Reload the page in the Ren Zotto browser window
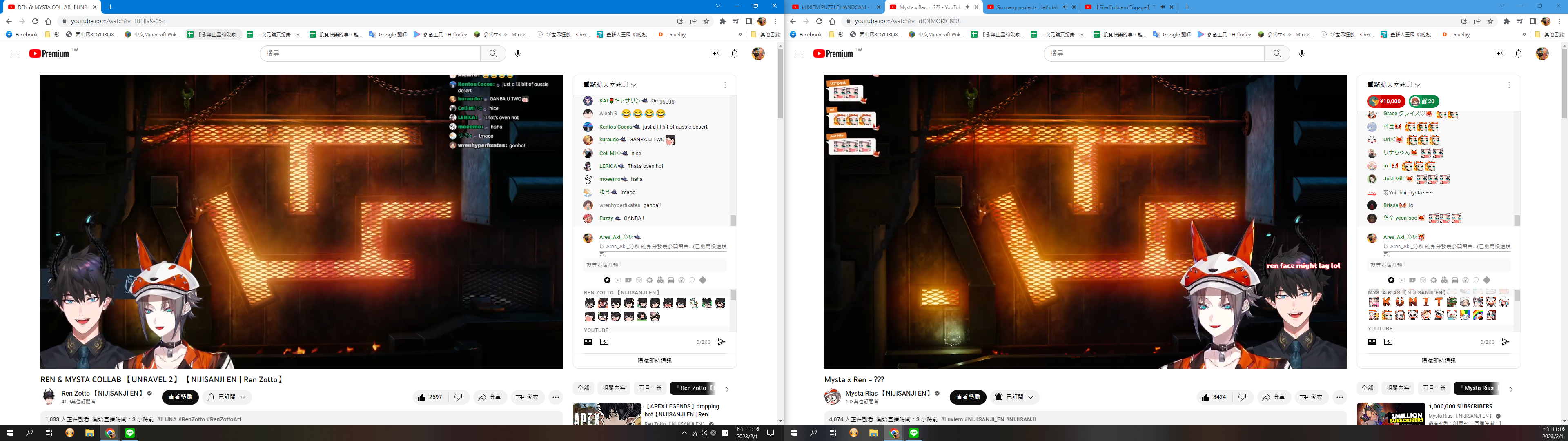 pos(35,21)
